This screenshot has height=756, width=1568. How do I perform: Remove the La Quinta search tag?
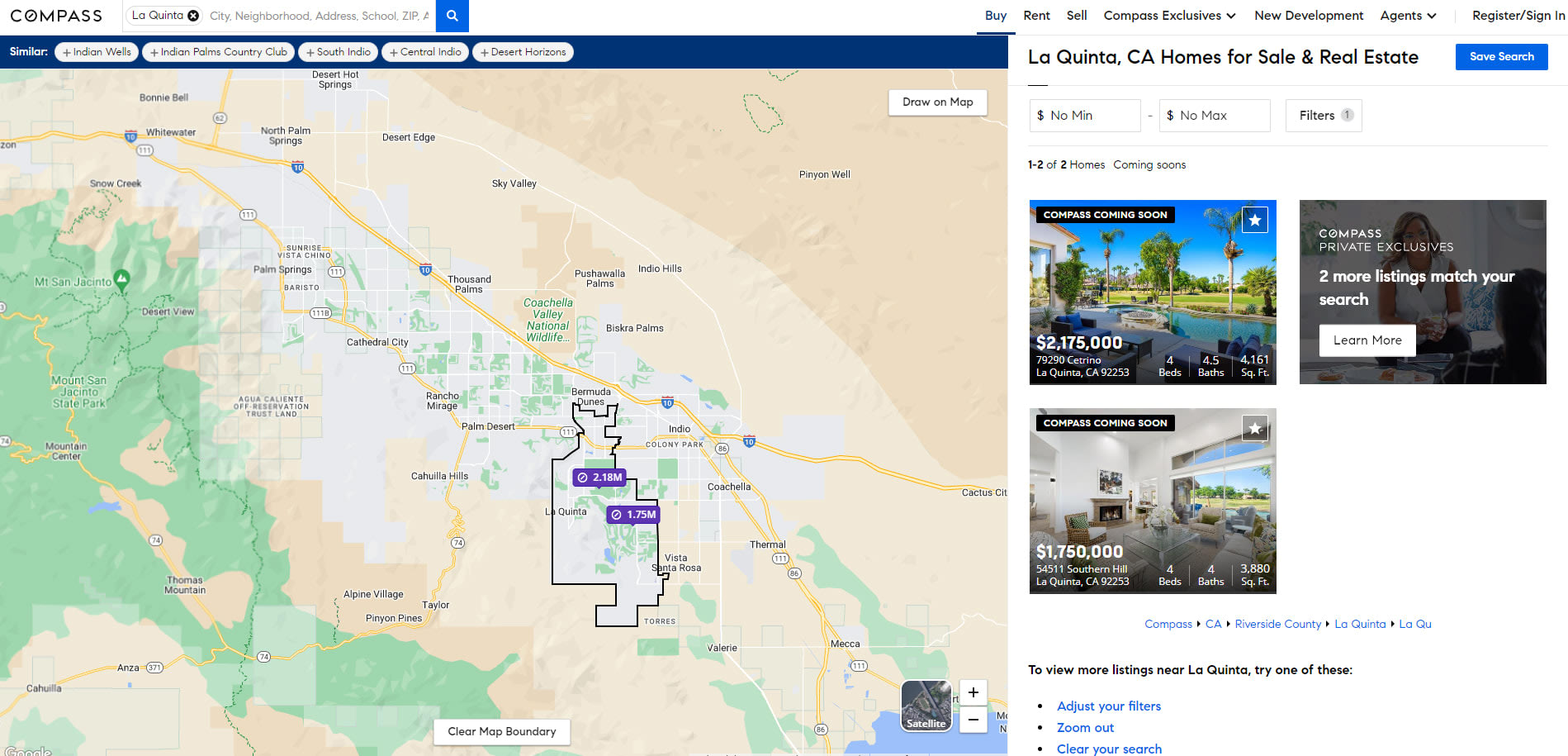193,16
